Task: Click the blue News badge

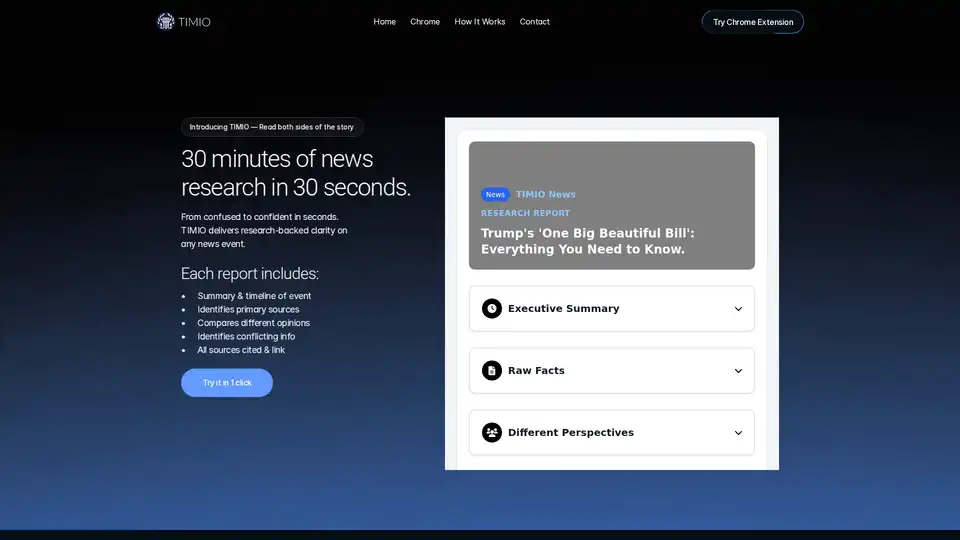Action: (495, 195)
